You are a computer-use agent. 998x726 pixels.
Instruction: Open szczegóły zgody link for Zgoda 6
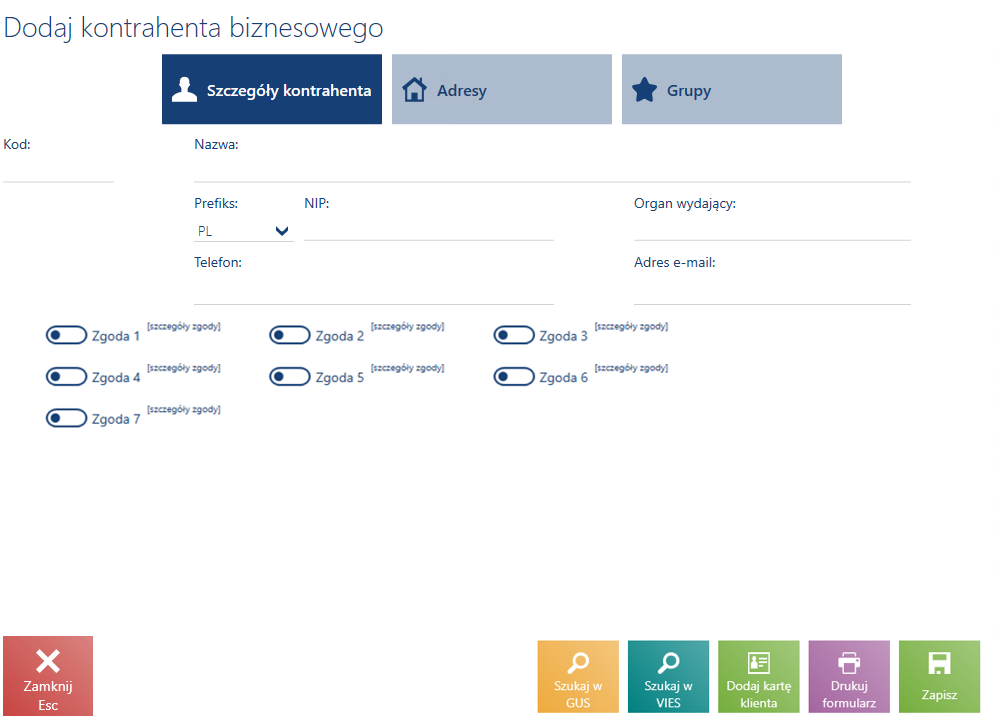pos(631,368)
